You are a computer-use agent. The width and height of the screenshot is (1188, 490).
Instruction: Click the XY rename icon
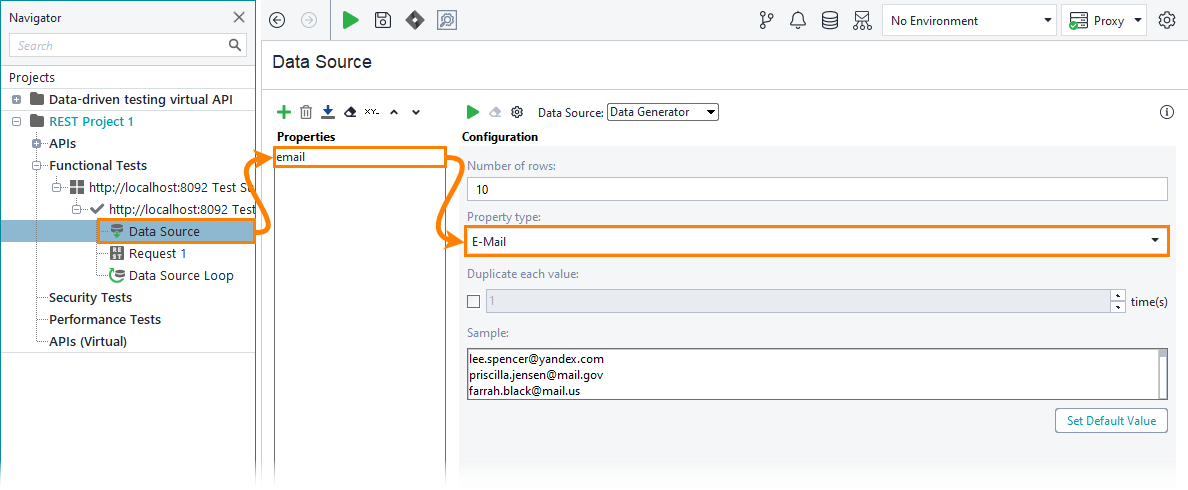[x=371, y=112]
